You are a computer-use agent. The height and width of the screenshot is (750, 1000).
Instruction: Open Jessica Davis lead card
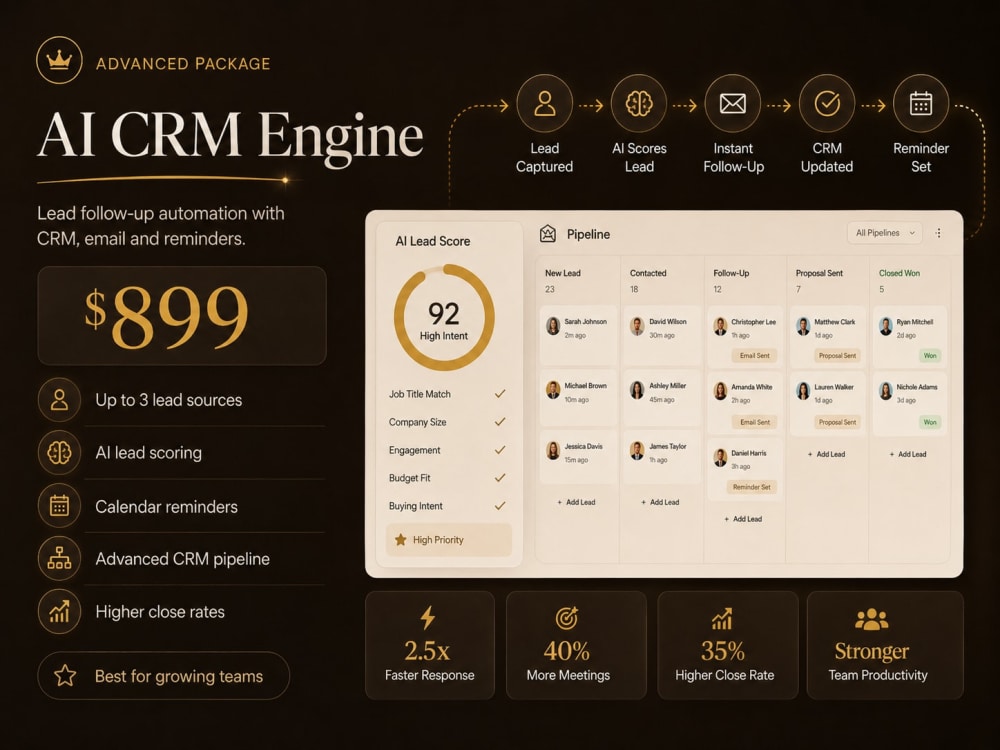(x=578, y=457)
